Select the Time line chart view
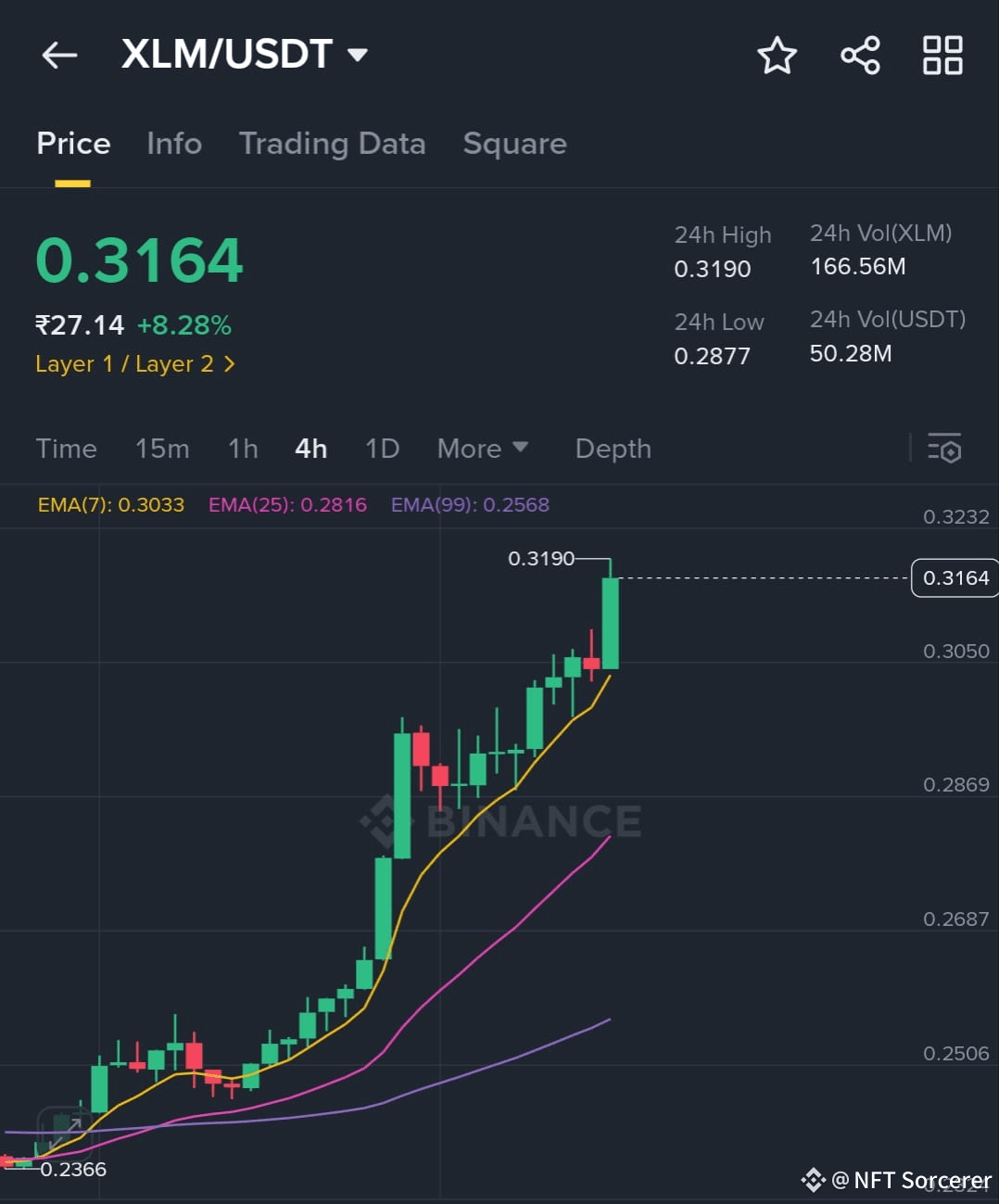 pyautogui.click(x=66, y=449)
